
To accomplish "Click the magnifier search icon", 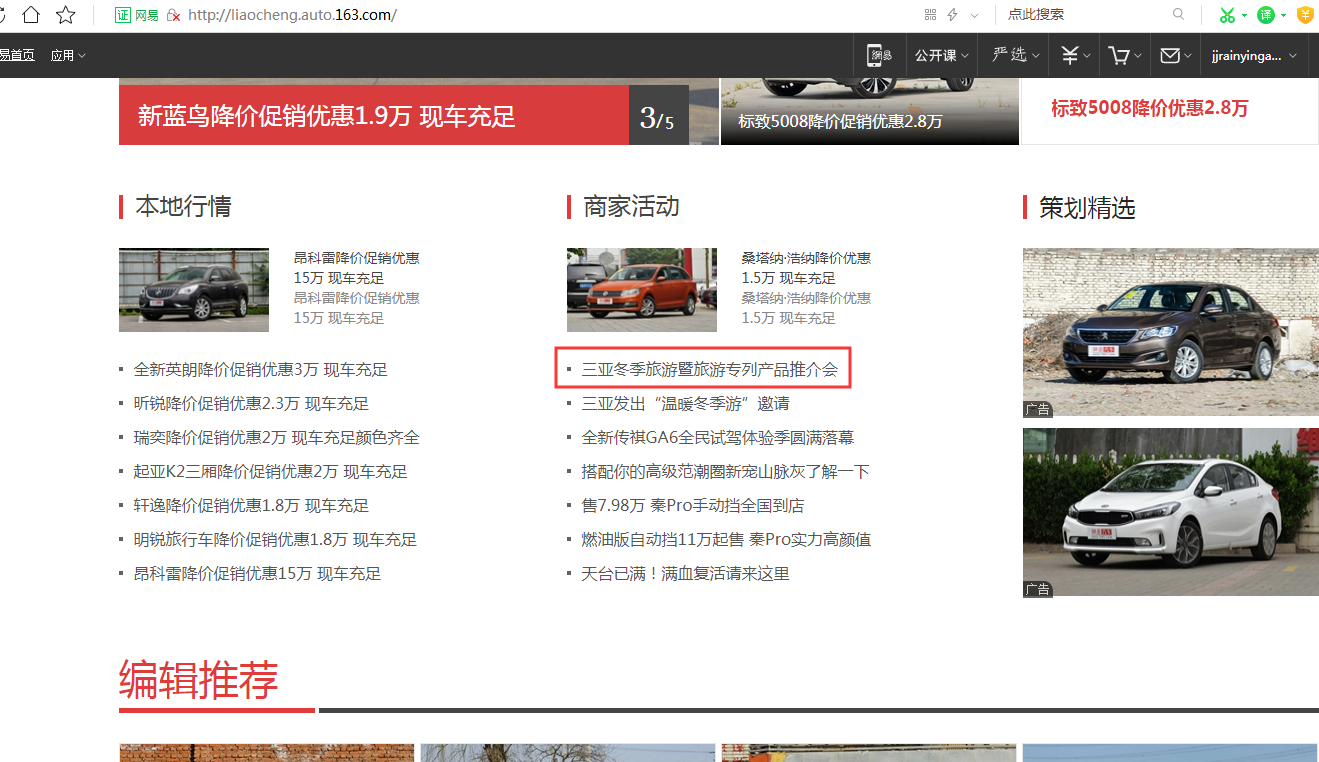I will (1179, 14).
